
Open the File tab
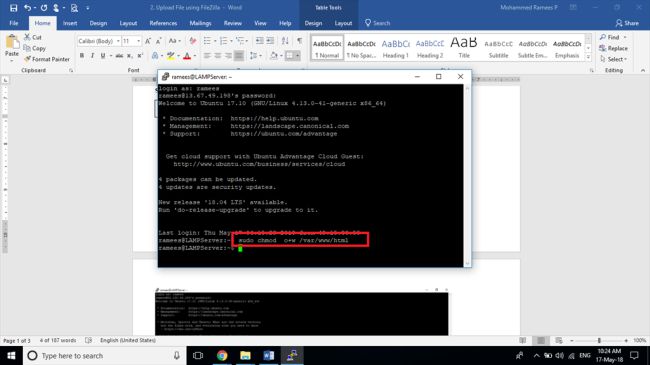(14, 23)
